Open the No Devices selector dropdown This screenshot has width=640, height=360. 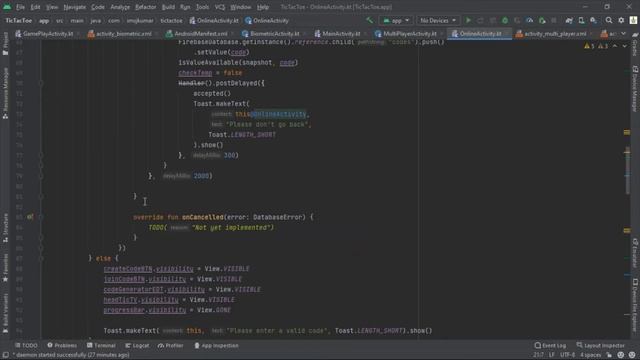coord(438,20)
